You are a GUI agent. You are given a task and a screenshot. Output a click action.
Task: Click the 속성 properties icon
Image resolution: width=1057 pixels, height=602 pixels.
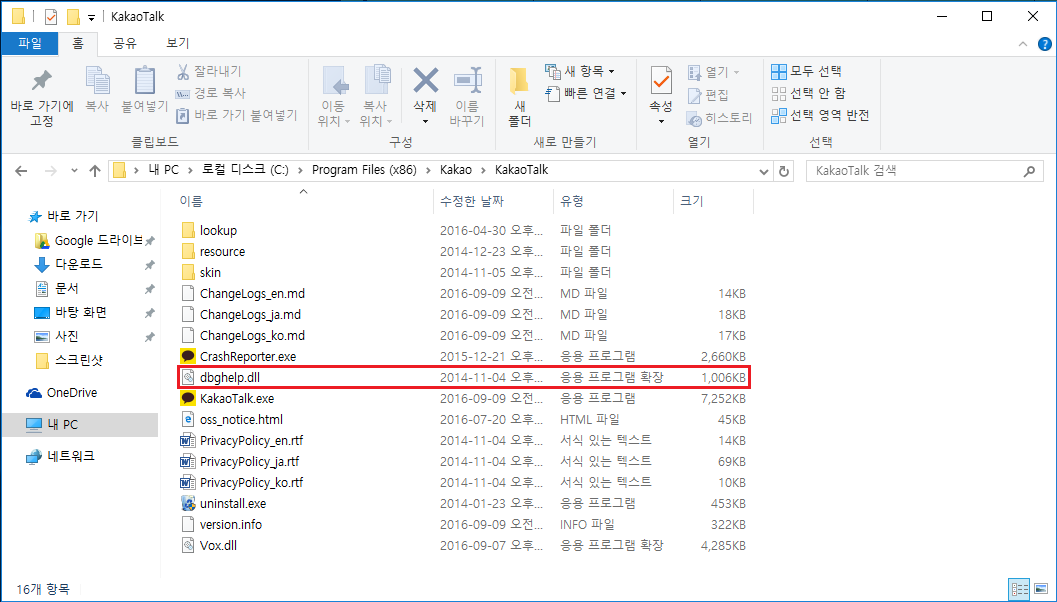point(661,81)
